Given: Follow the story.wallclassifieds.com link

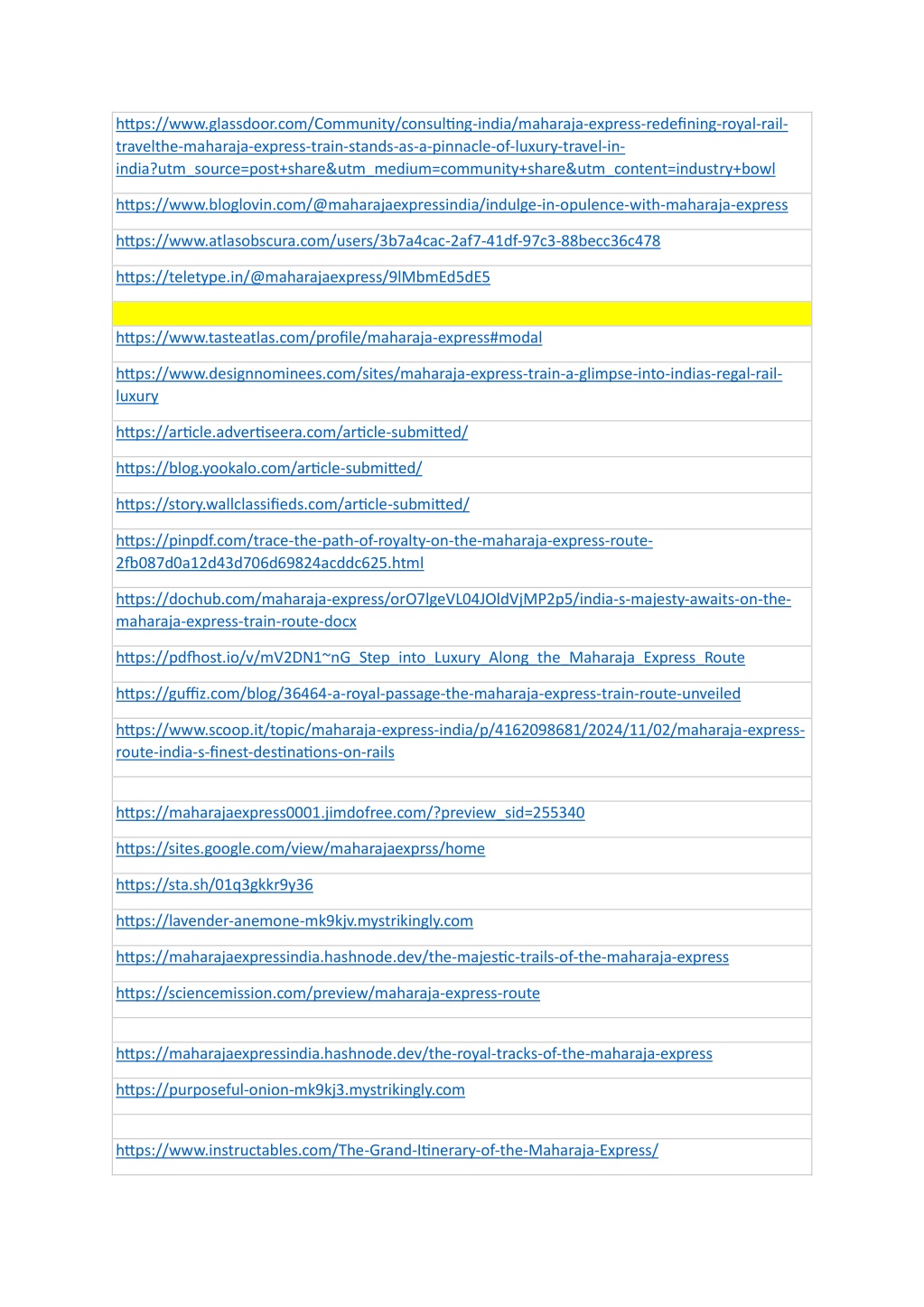Looking at the screenshot, I should 293,504.
